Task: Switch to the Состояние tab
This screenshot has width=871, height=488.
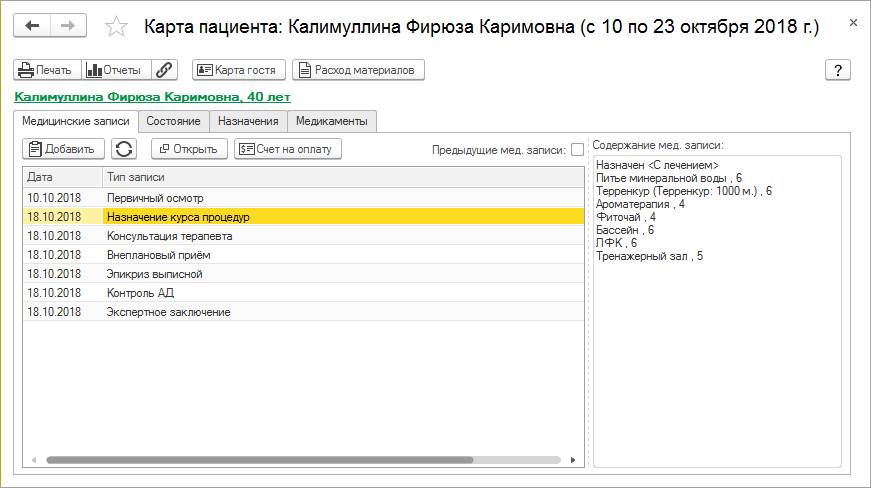Action: pos(173,121)
